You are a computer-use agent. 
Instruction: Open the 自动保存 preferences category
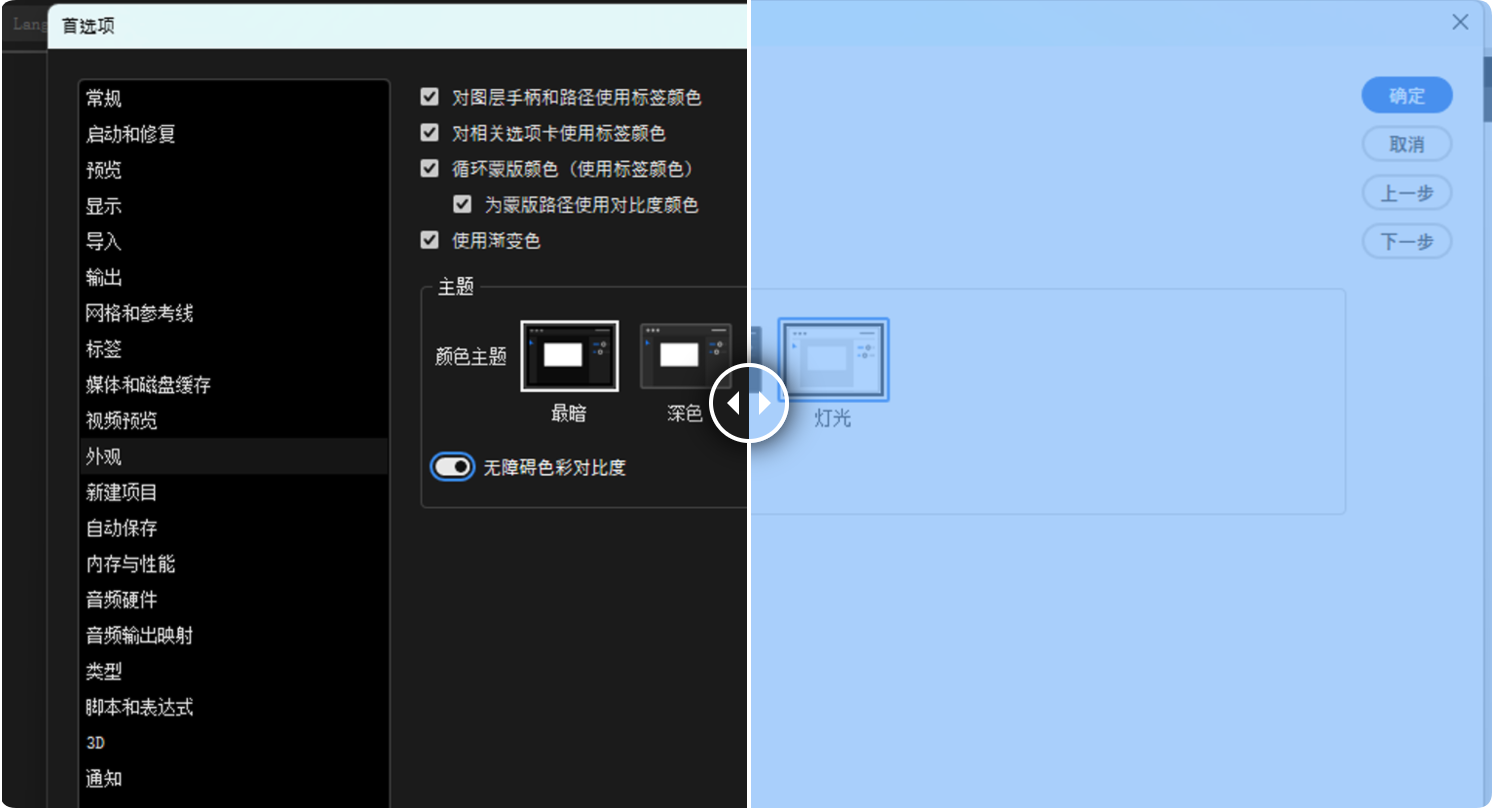click(x=121, y=528)
